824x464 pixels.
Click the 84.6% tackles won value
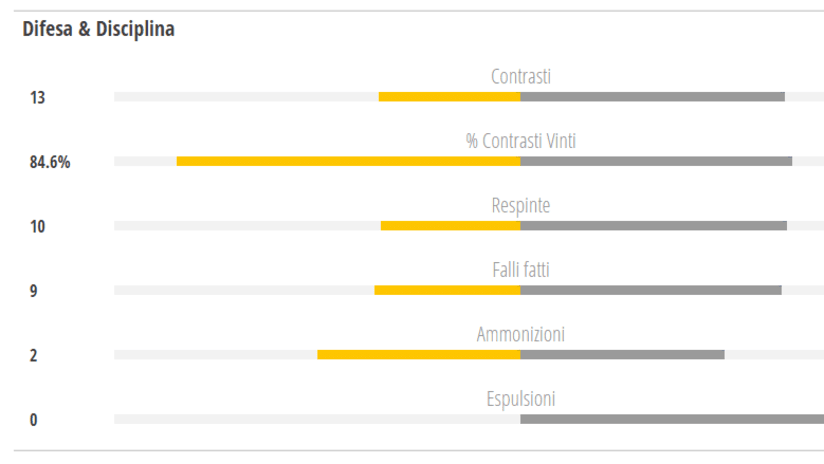pos(50,162)
